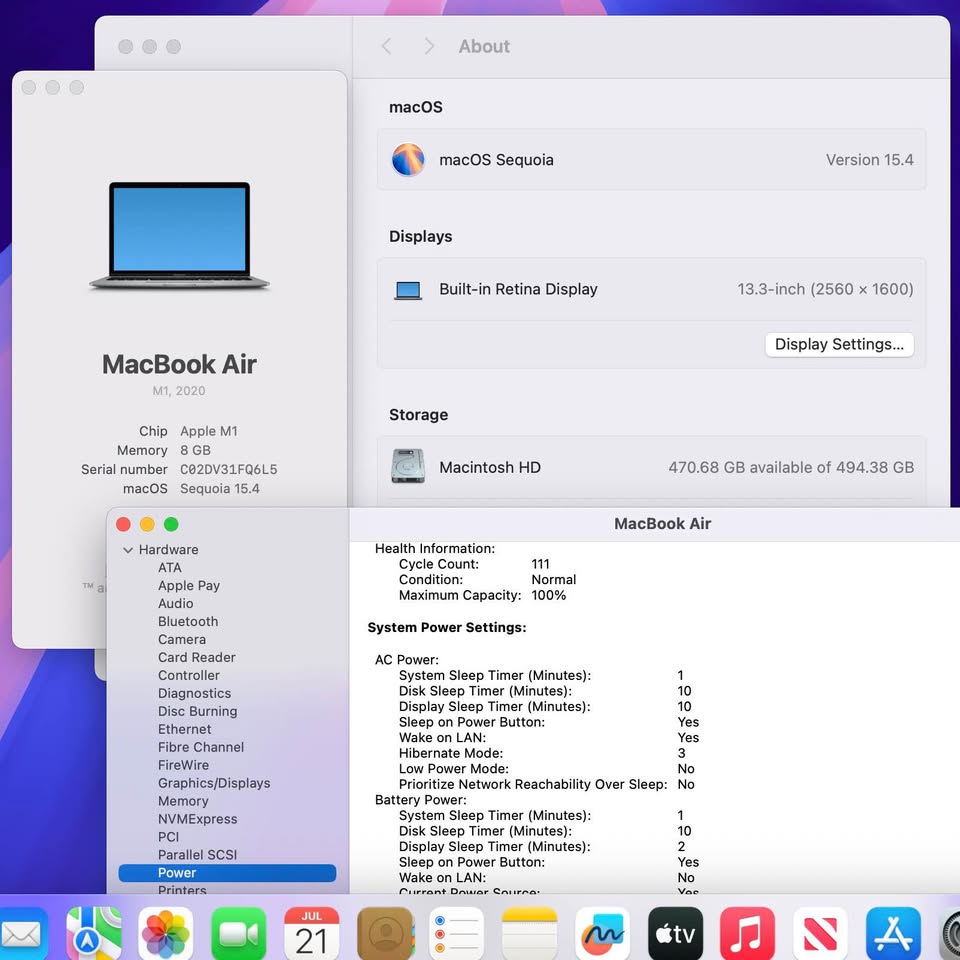
Task: Click the Condition value Normal
Action: pos(553,579)
